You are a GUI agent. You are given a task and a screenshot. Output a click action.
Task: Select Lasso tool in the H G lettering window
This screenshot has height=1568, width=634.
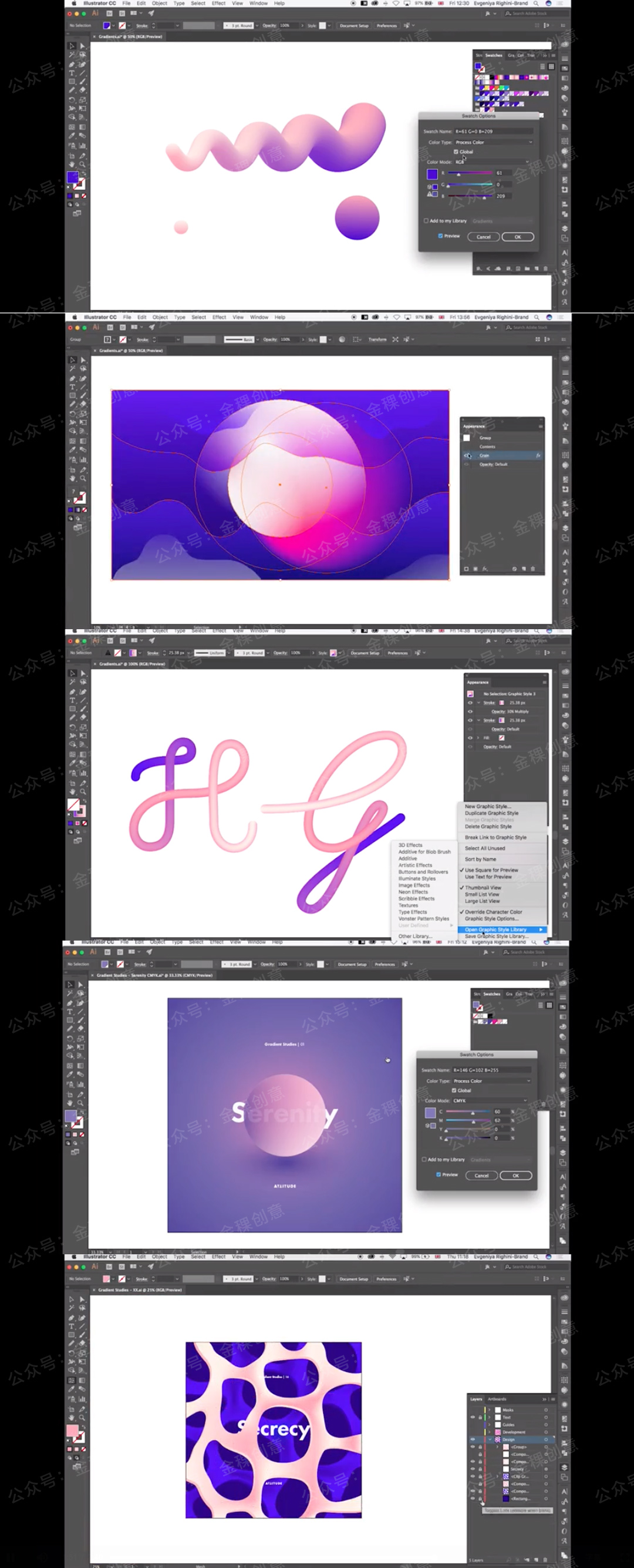click(83, 682)
